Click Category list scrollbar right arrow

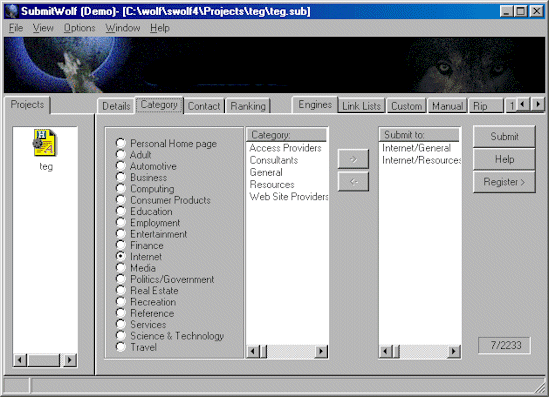[321, 351]
